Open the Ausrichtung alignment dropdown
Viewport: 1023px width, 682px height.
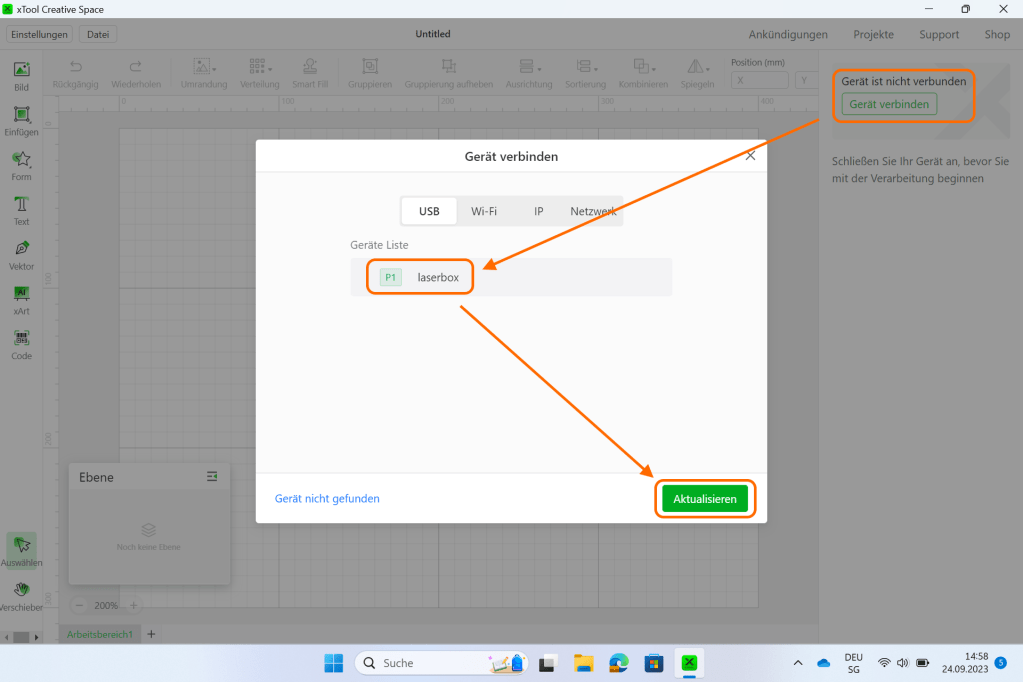point(529,73)
